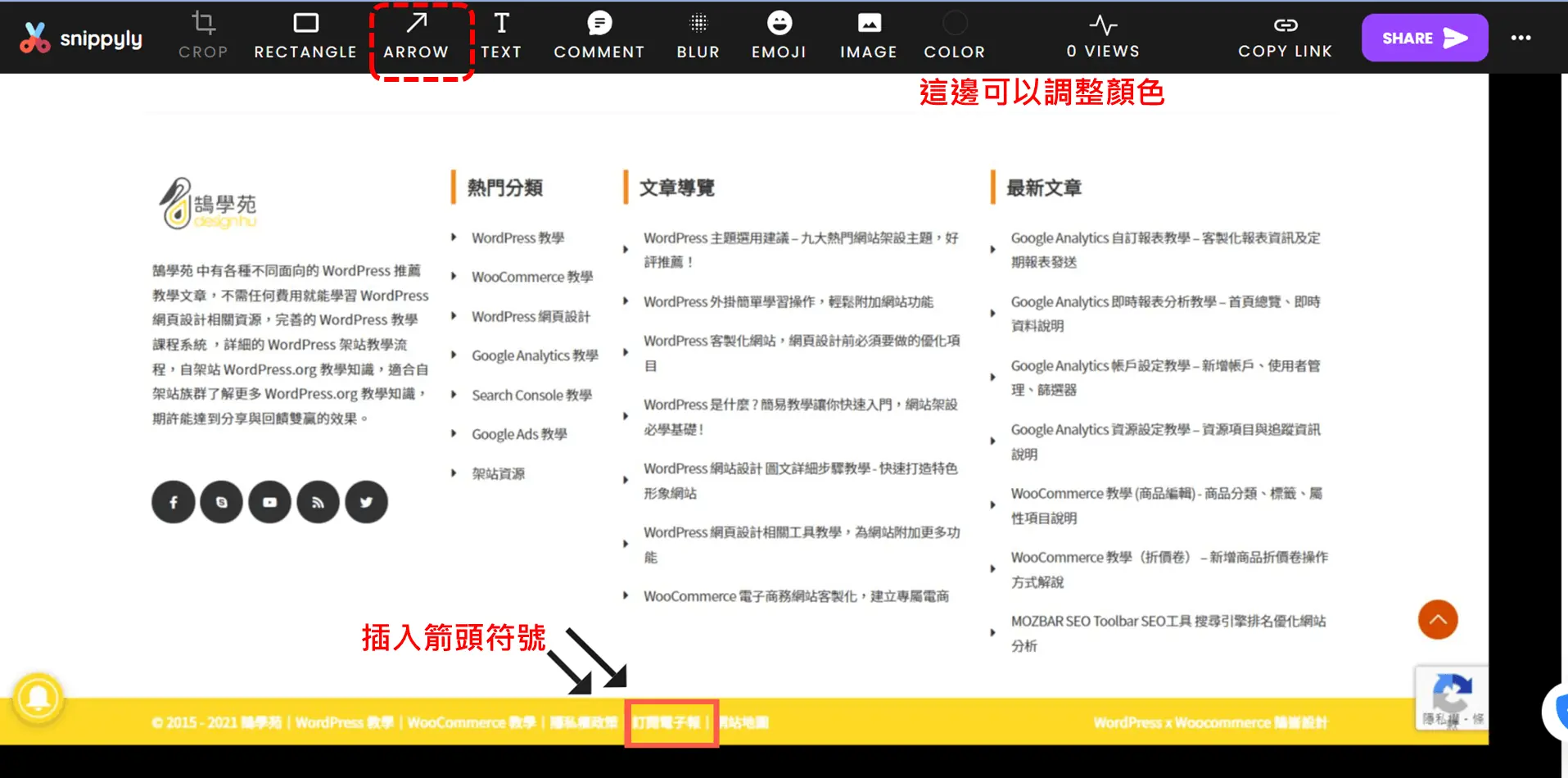Select the Crop tool
The height and width of the screenshot is (778, 1568).
(x=203, y=36)
